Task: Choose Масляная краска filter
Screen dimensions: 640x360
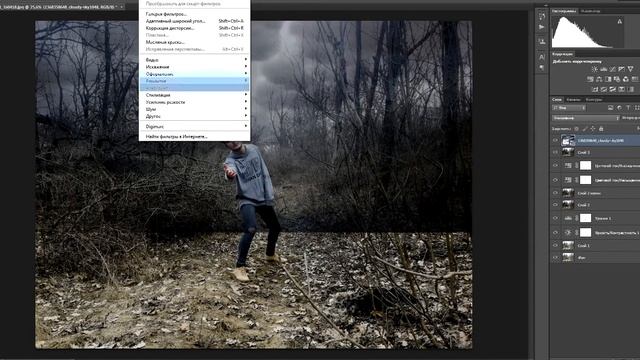Action: (195, 42)
